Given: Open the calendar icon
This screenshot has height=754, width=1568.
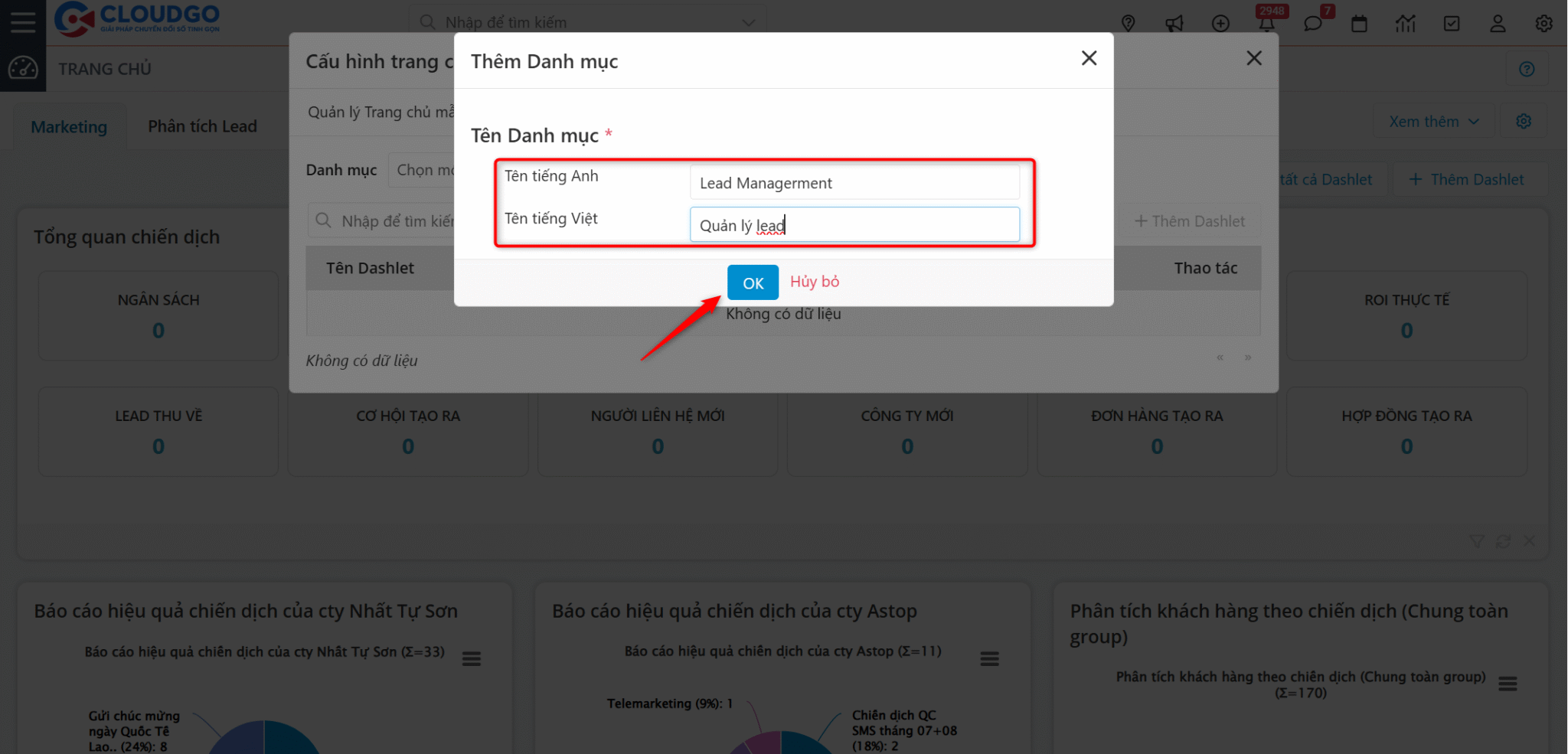Looking at the screenshot, I should point(1359,23).
